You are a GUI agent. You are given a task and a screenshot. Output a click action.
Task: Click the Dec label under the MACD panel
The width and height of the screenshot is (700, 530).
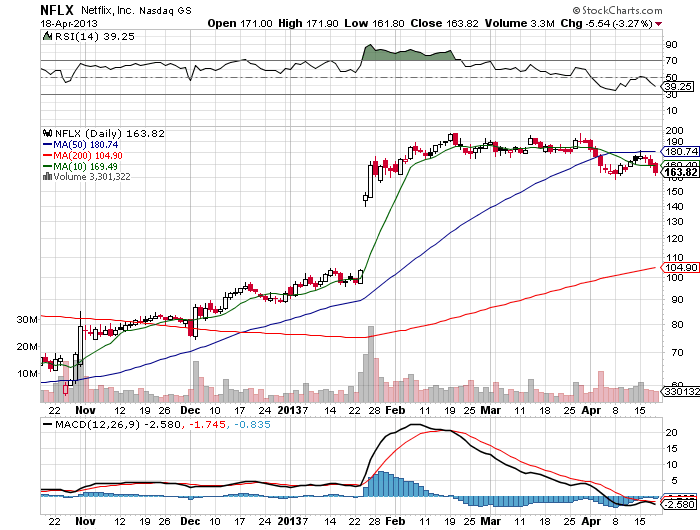tap(190, 521)
